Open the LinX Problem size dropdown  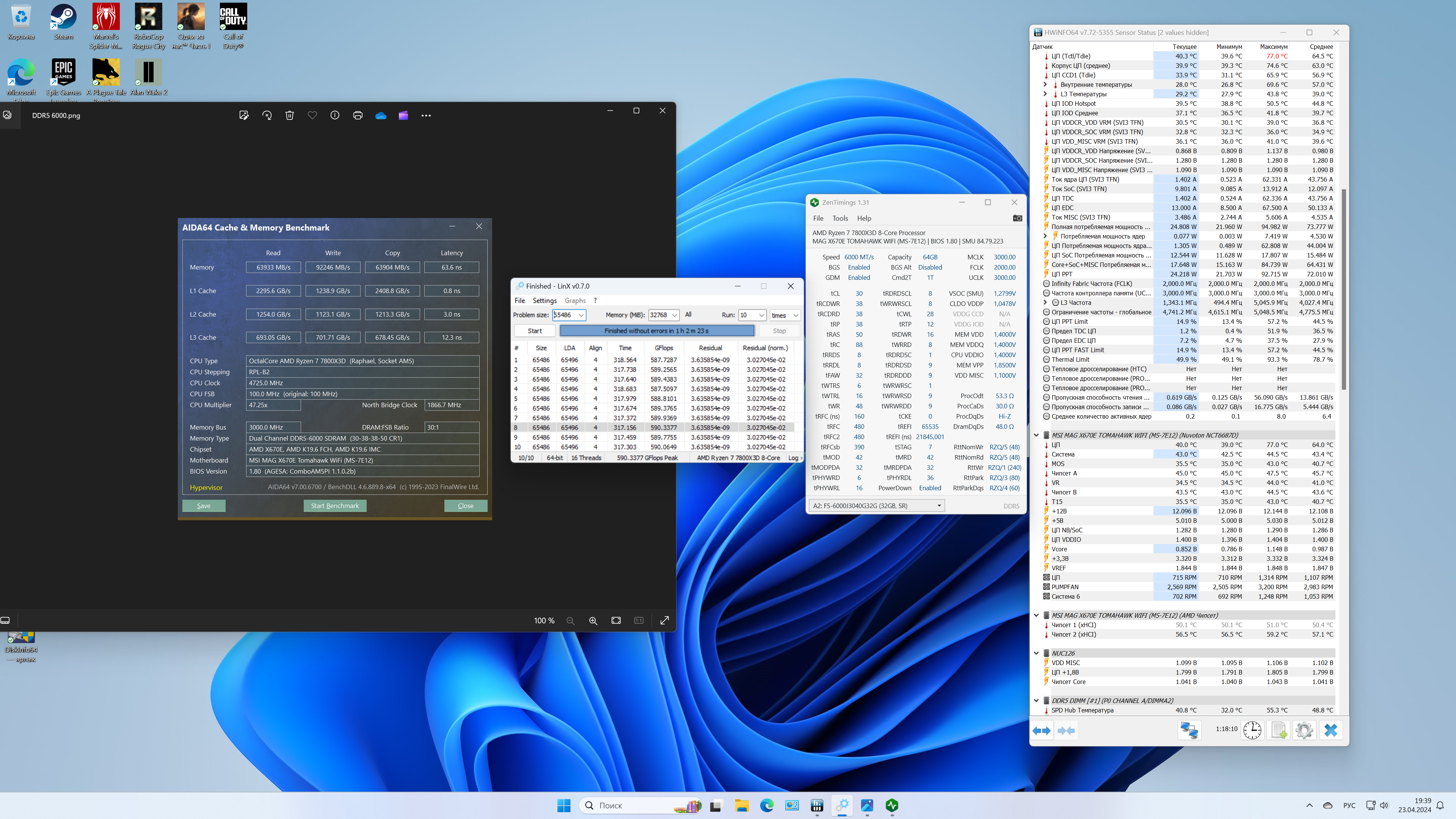pos(581,315)
